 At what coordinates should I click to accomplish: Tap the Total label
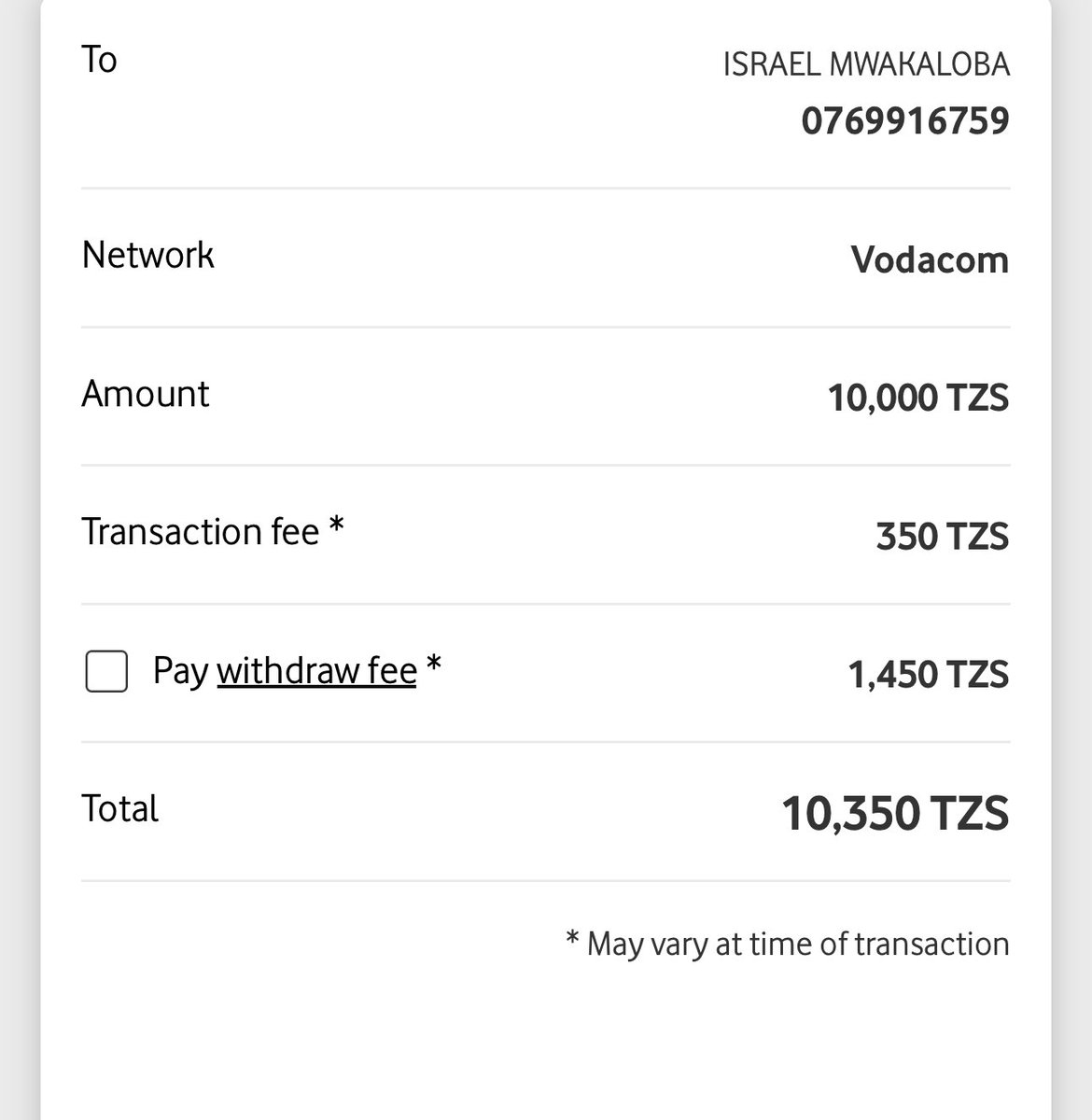(x=120, y=808)
